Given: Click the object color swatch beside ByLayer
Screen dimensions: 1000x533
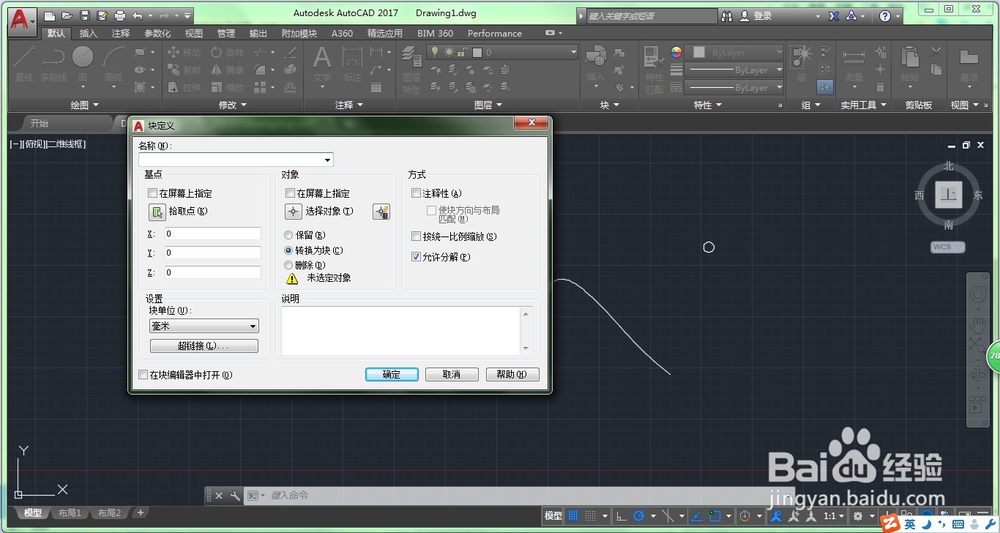Looking at the screenshot, I should pos(700,52).
